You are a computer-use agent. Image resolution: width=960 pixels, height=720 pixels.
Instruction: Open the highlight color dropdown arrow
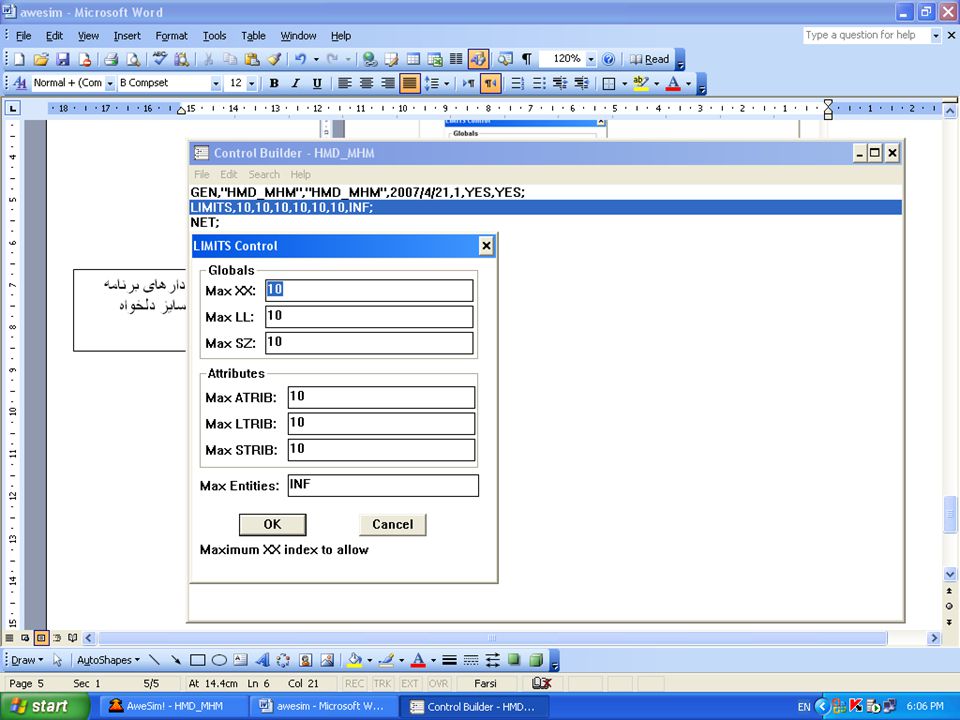(x=656, y=83)
